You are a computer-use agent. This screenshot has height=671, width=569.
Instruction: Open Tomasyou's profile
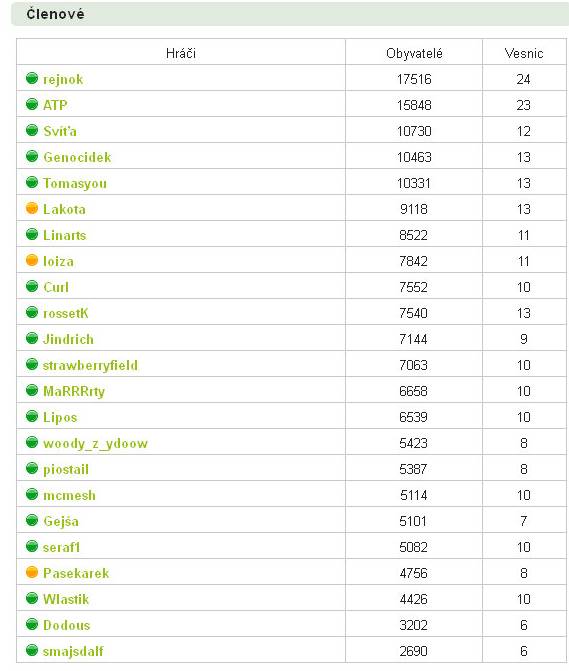75,184
